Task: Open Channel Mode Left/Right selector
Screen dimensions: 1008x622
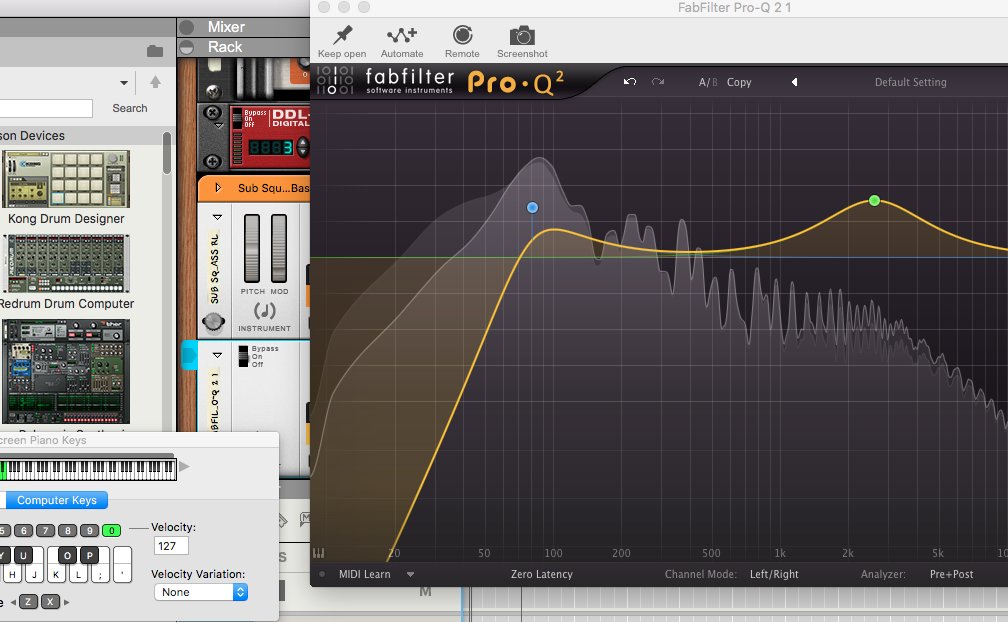Action: [x=774, y=574]
